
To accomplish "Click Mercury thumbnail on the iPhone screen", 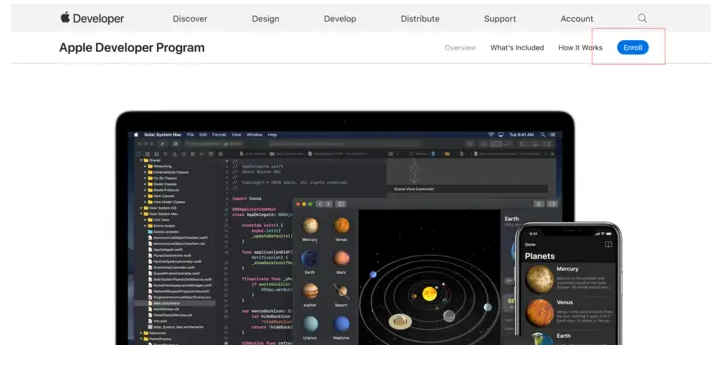I will tap(540, 280).
